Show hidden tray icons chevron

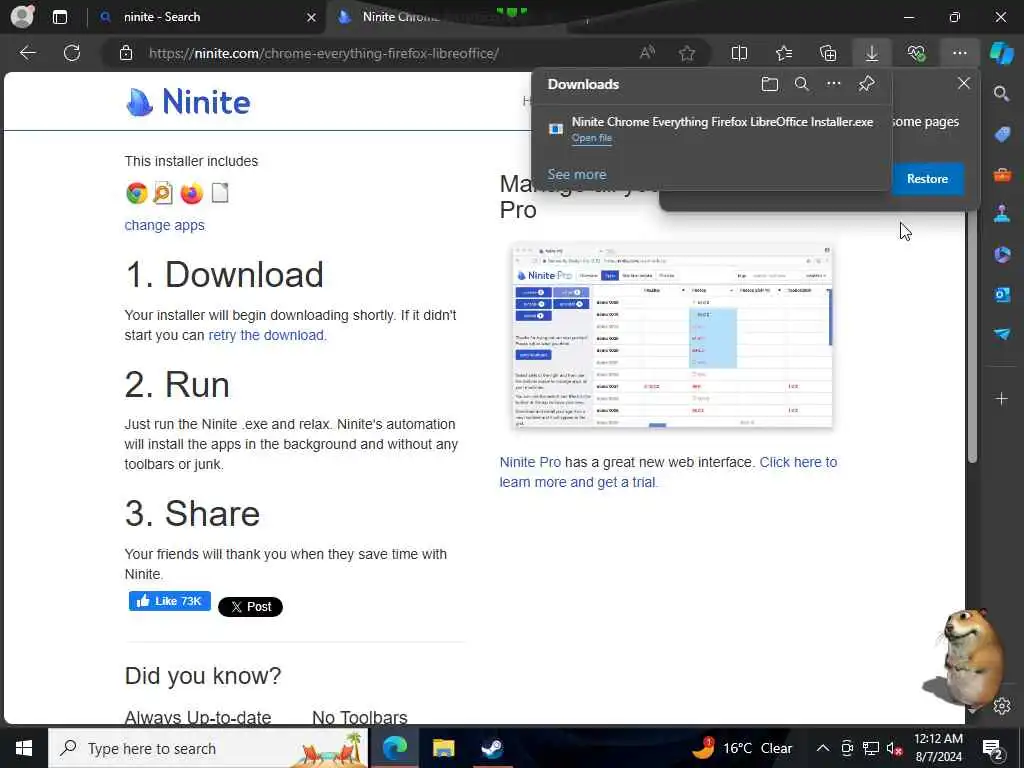(823, 748)
